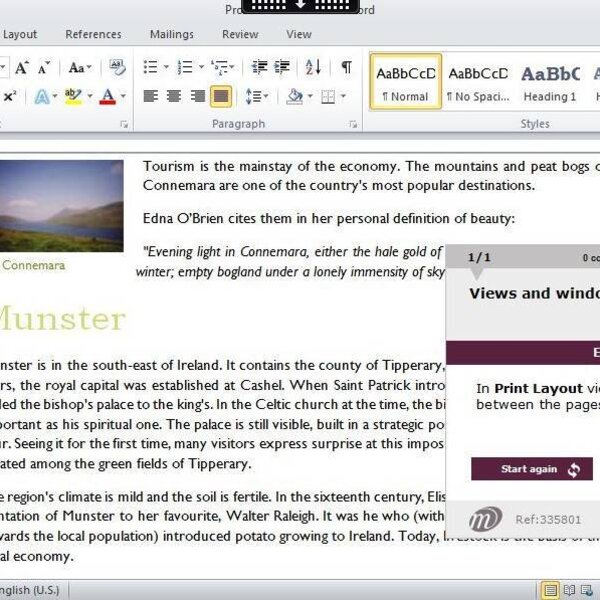This screenshot has height=600, width=600.
Task: Increase paragraph indent
Action: 282,67
